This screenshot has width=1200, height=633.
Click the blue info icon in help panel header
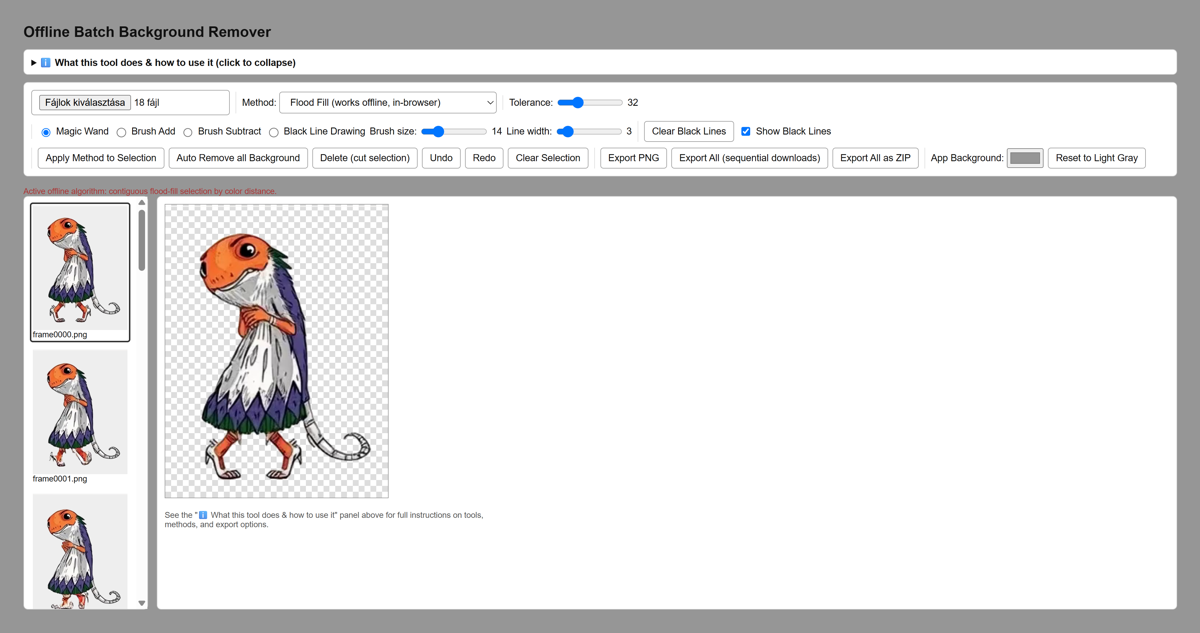(46, 62)
